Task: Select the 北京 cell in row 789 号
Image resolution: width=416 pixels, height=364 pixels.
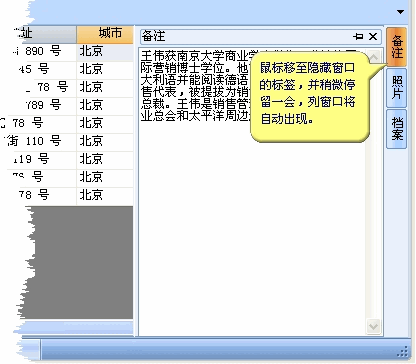Action: point(105,106)
